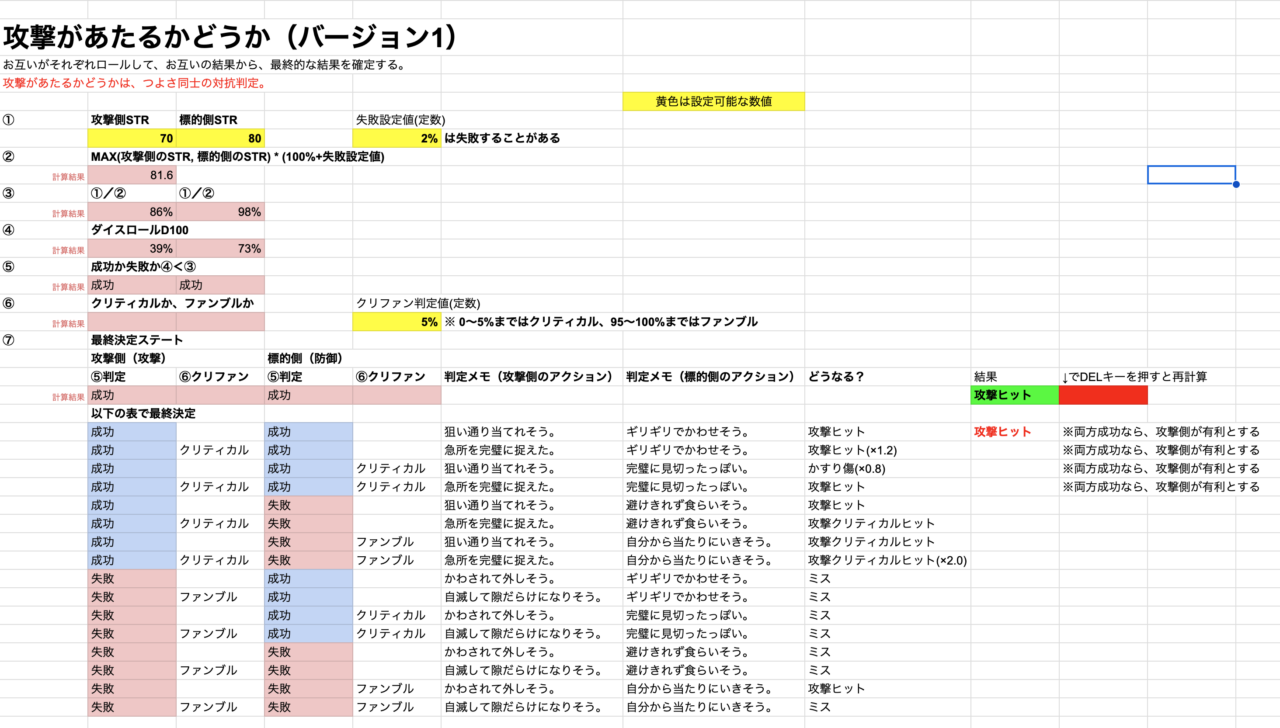Image resolution: width=1280 pixels, height=728 pixels.
Task: Click the yellow 黄色は設定可能な数値 legend cell
Action: coord(713,101)
